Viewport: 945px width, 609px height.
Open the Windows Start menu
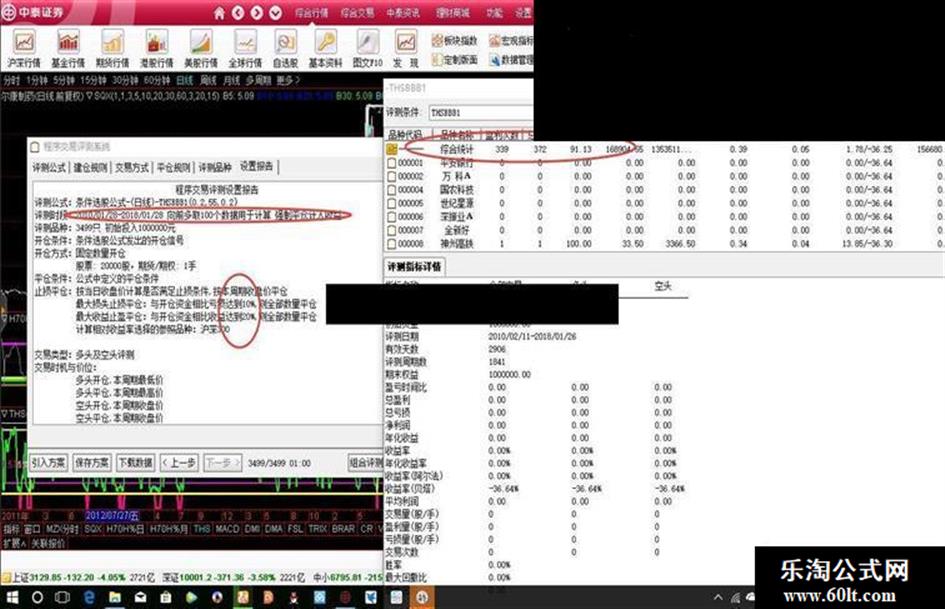(x=11, y=598)
